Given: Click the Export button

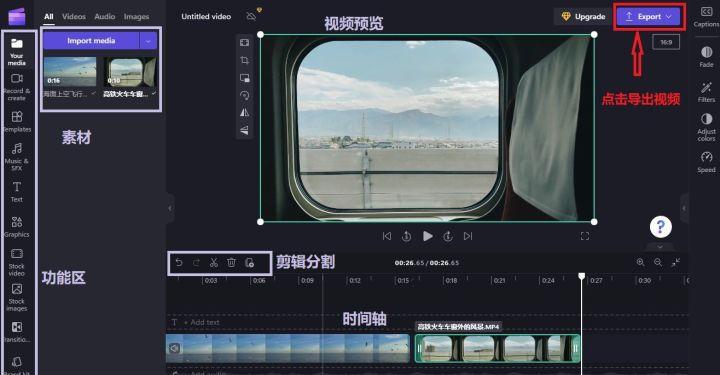Looking at the screenshot, I should (649, 17).
